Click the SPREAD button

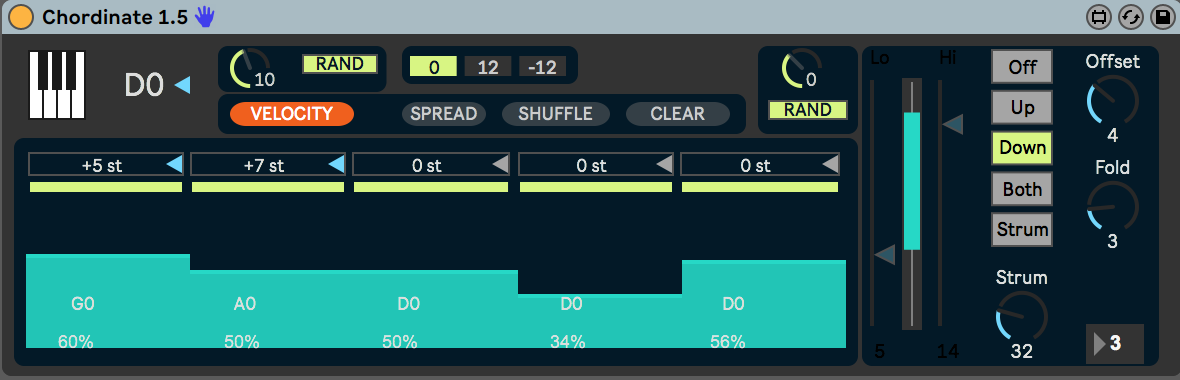pyautogui.click(x=444, y=114)
